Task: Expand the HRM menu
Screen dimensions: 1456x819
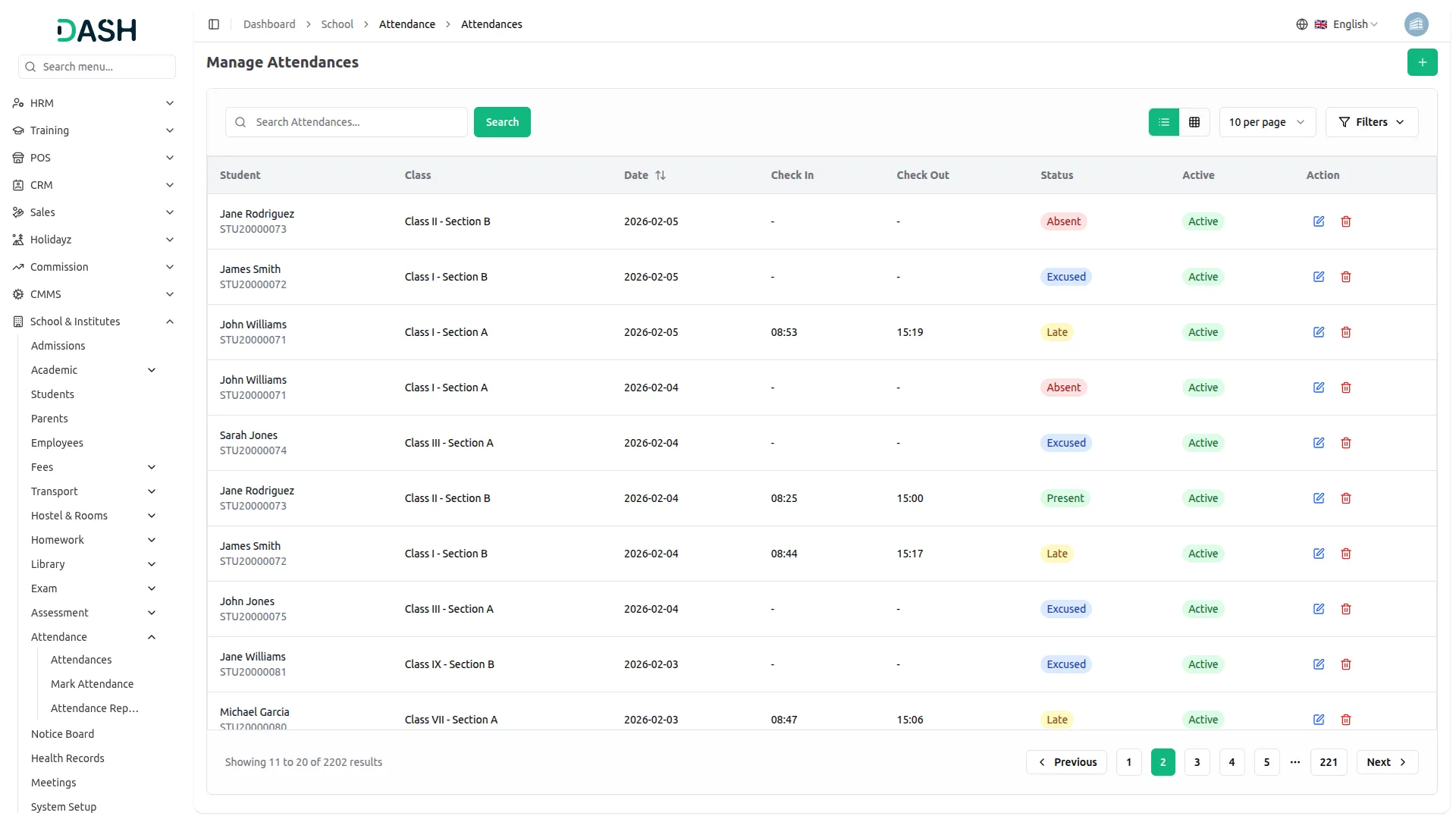Action: pos(93,103)
